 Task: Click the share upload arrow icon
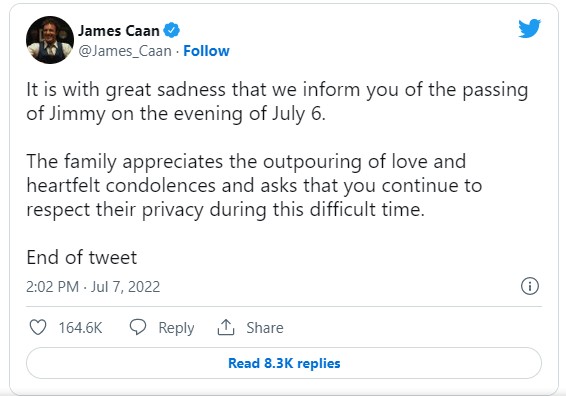click(x=226, y=327)
